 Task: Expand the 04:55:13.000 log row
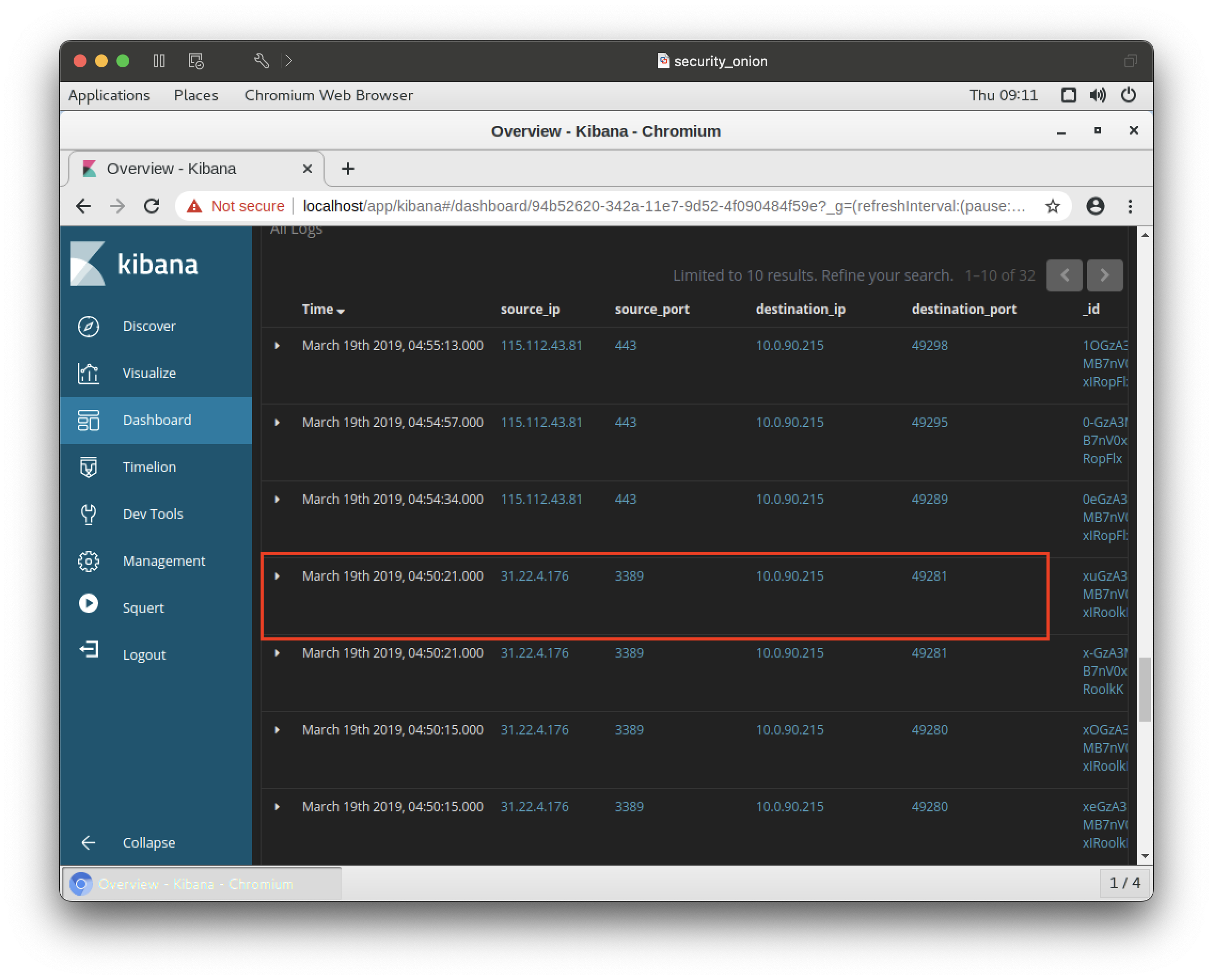pos(277,345)
